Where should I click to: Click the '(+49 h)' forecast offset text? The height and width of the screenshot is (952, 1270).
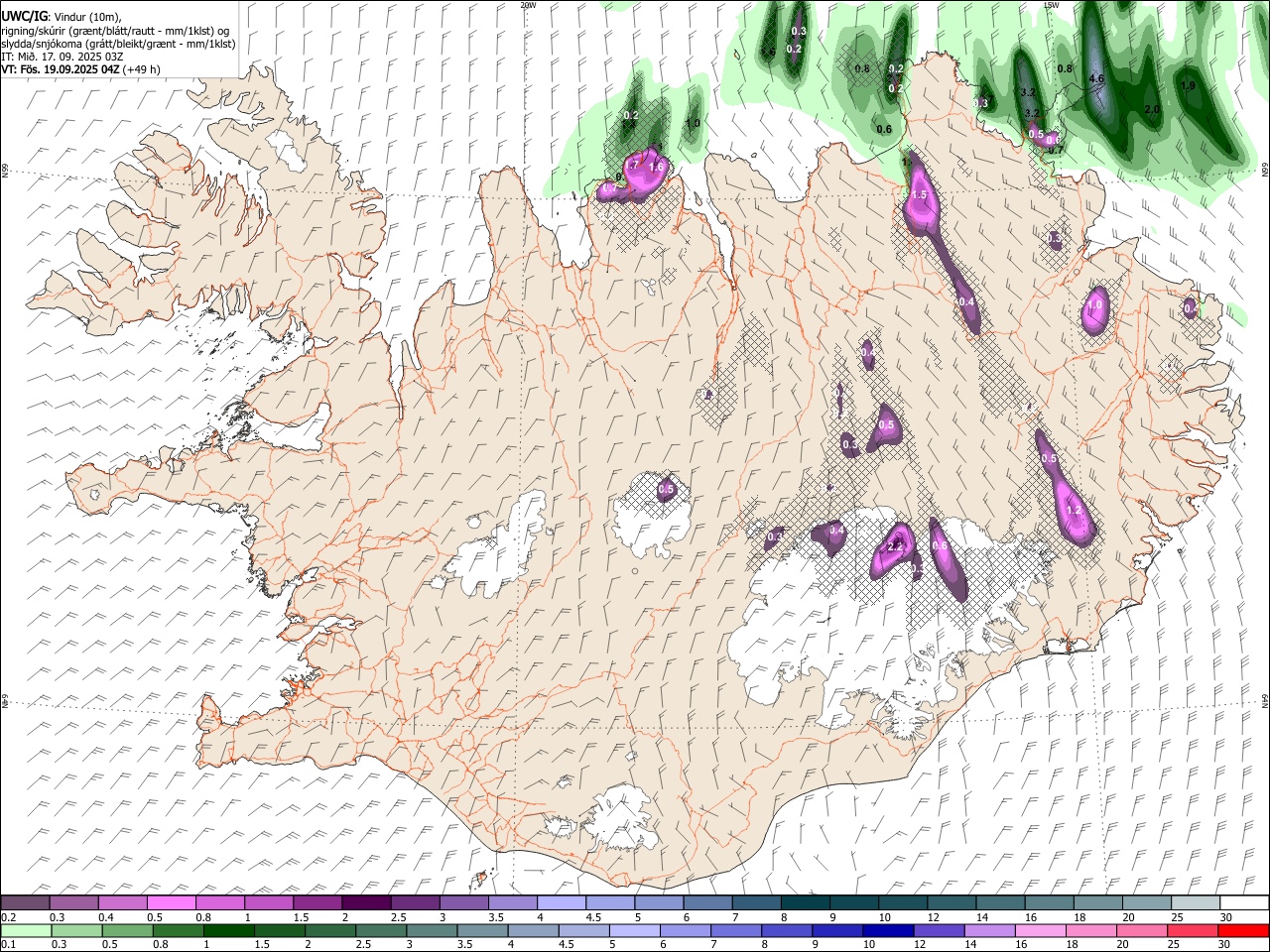(x=142, y=69)
